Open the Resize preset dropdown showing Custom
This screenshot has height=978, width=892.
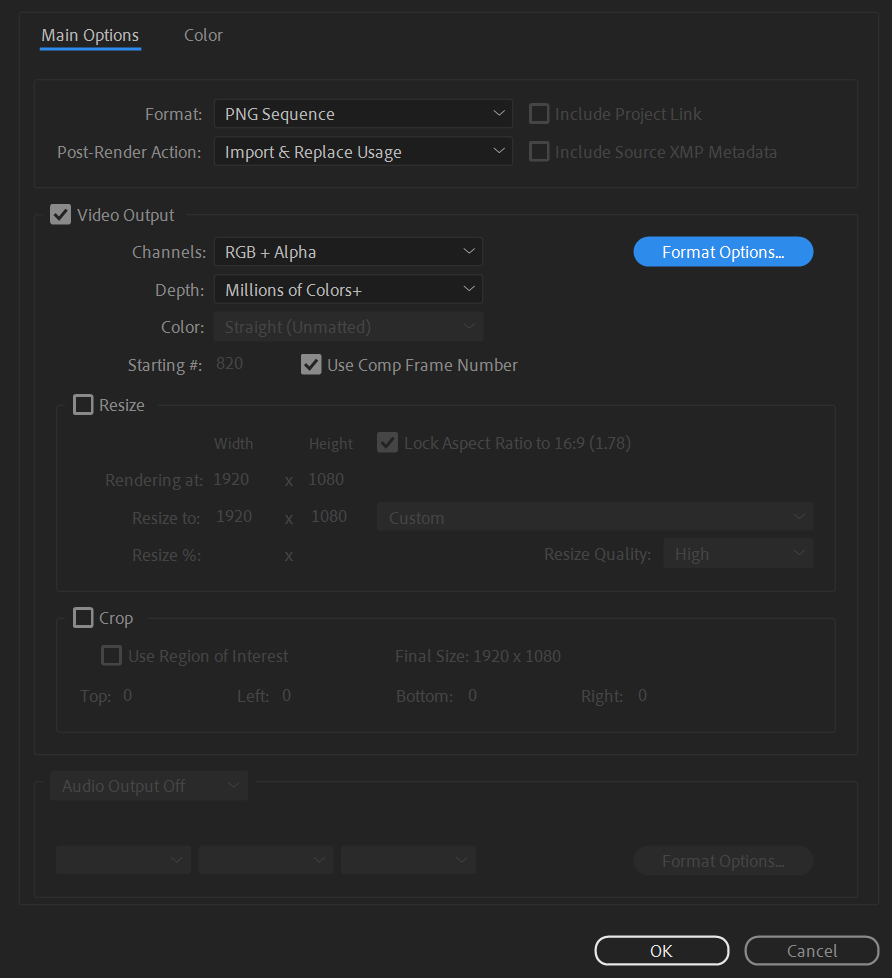(594, 517)
